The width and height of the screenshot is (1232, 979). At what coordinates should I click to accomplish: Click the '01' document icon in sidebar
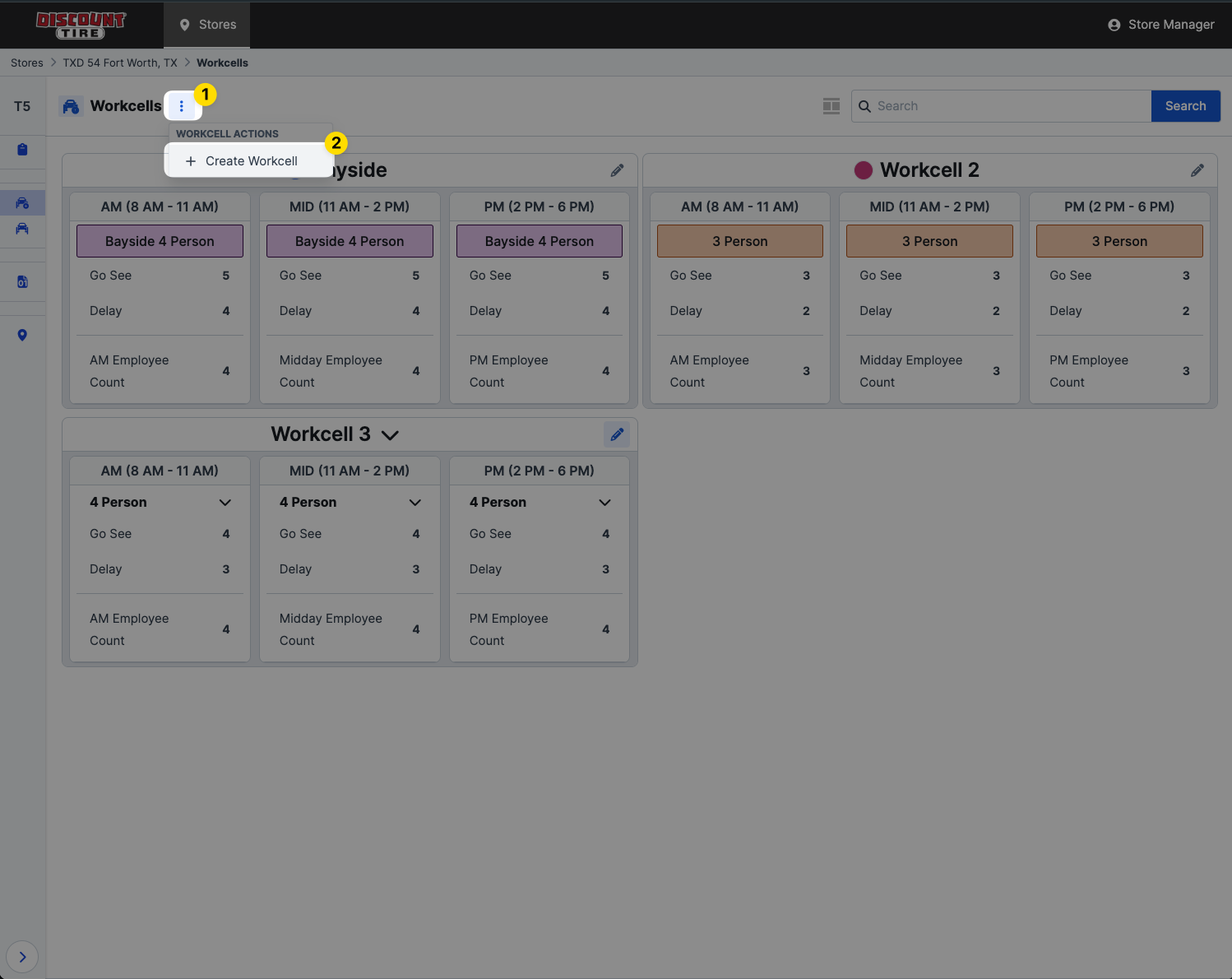22,282
